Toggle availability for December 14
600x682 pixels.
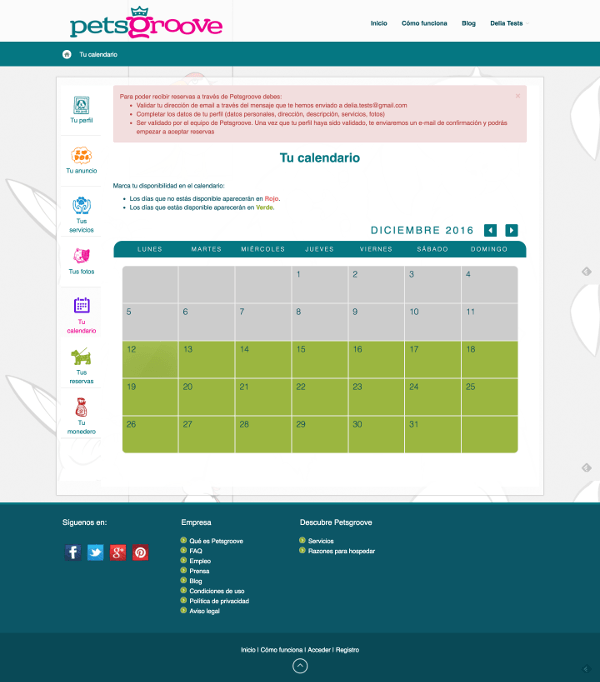pyautogui.click(x=263, y=359)
